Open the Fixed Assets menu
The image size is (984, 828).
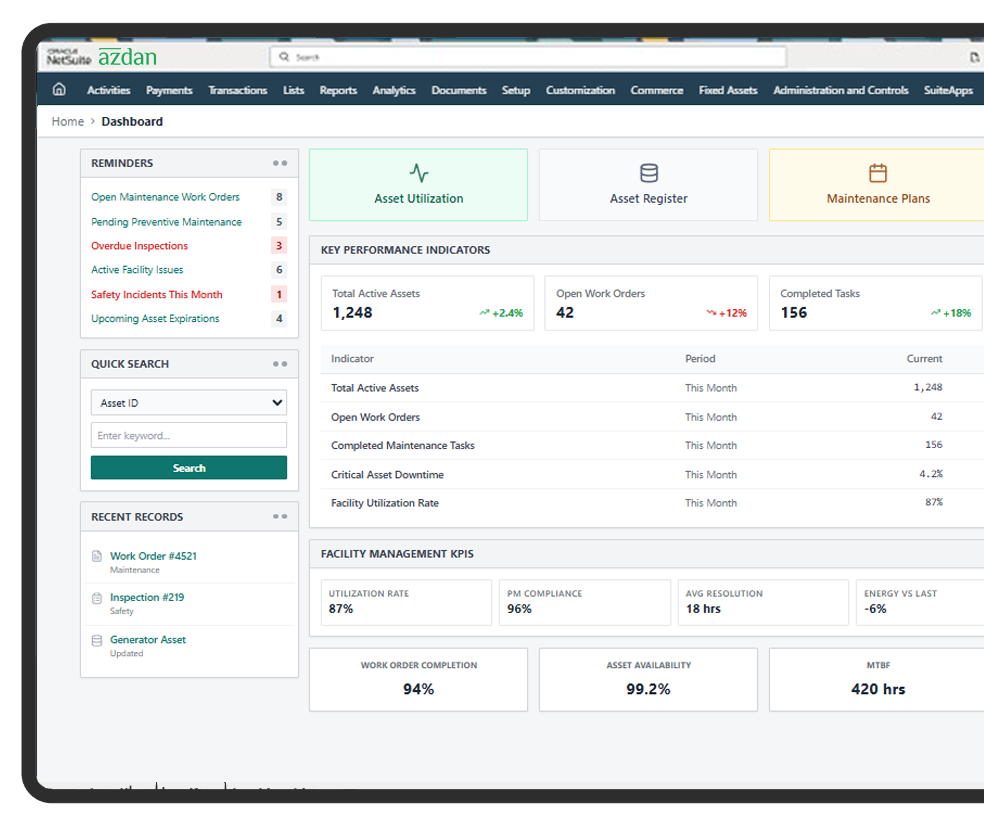[727, 90]
